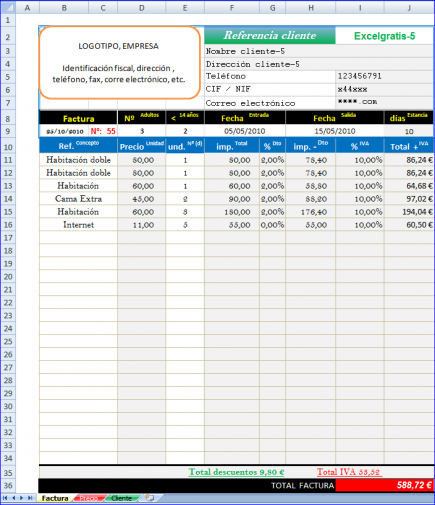
Task: Click next sheet navigation arrow
Action: tap(22, 498)
